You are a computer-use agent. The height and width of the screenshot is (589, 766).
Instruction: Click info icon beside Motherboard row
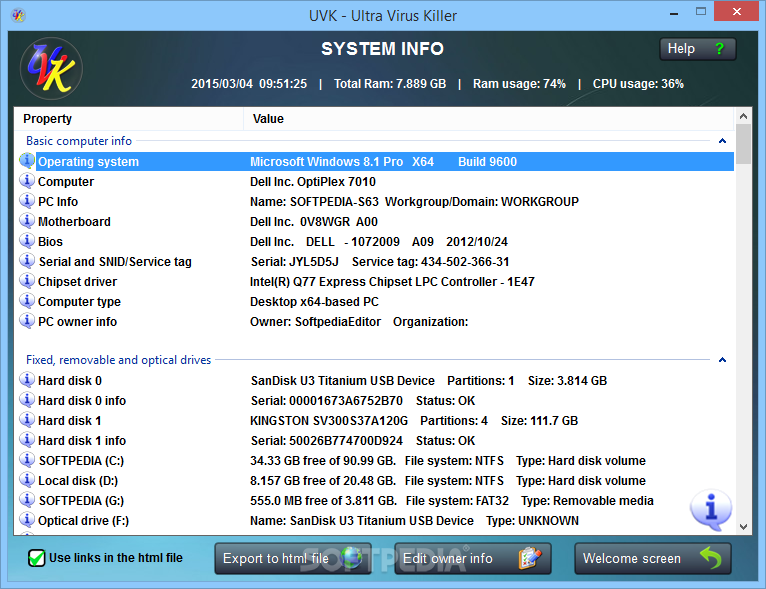27,221
